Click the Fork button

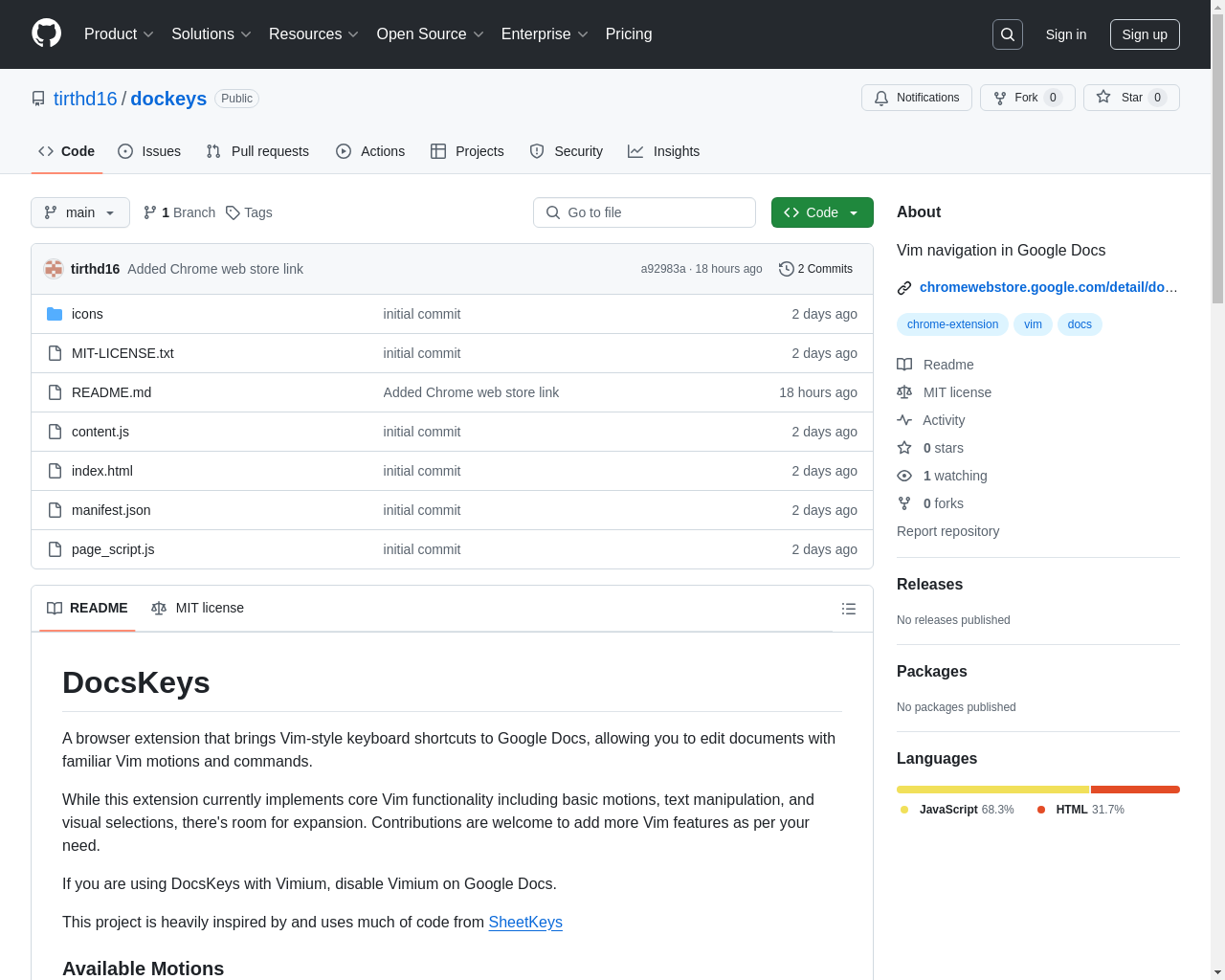[1028, 98]
